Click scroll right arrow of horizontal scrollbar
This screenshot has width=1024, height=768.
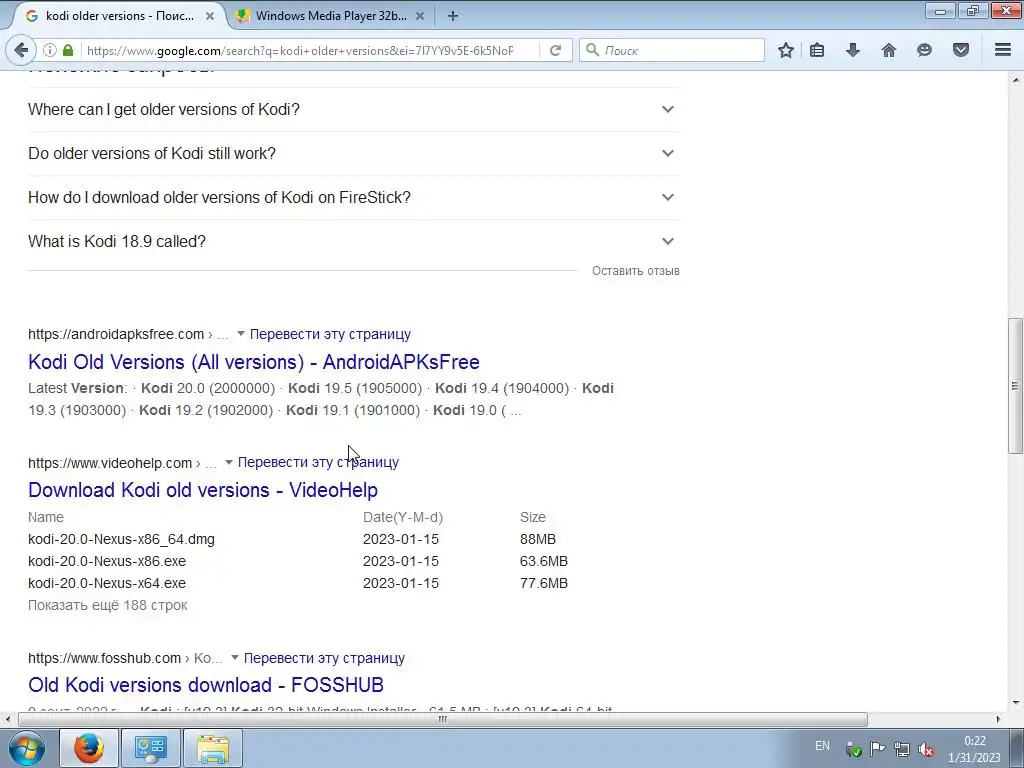(x=999, y=719)
